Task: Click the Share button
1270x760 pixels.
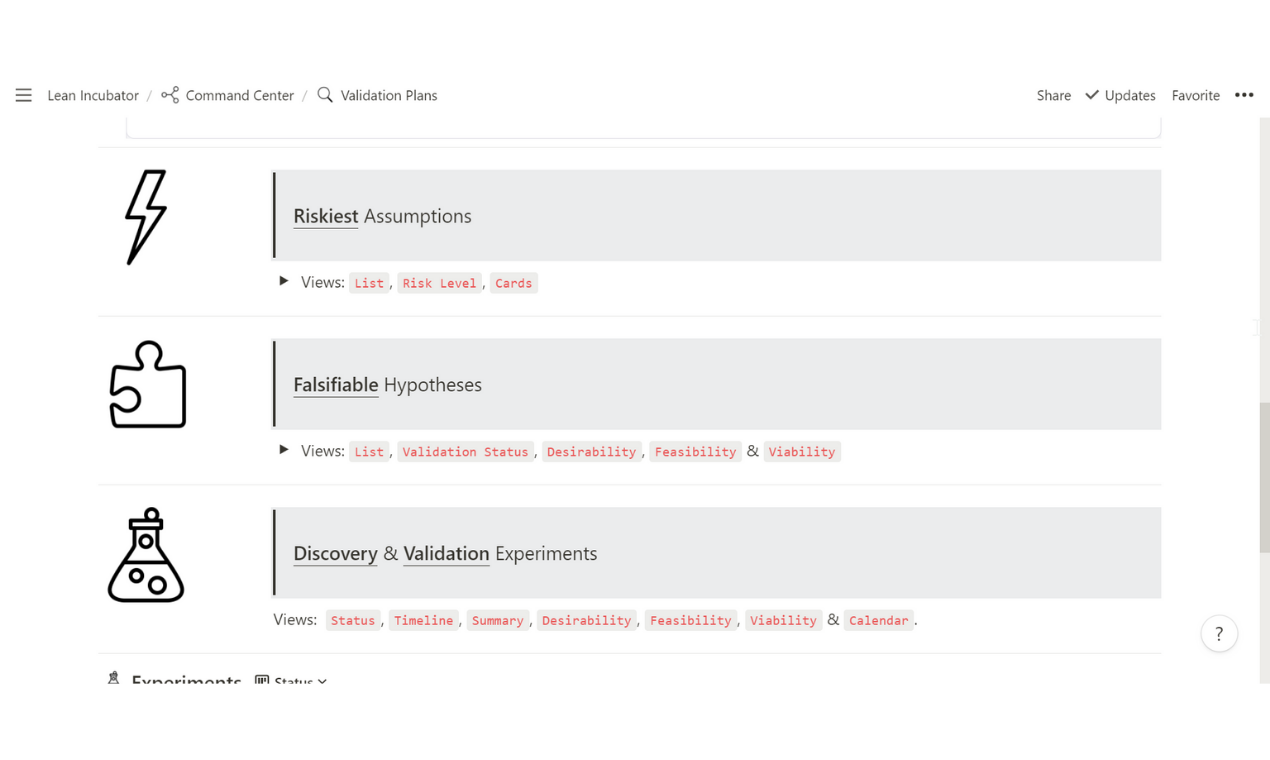Action: point(1053,95)
